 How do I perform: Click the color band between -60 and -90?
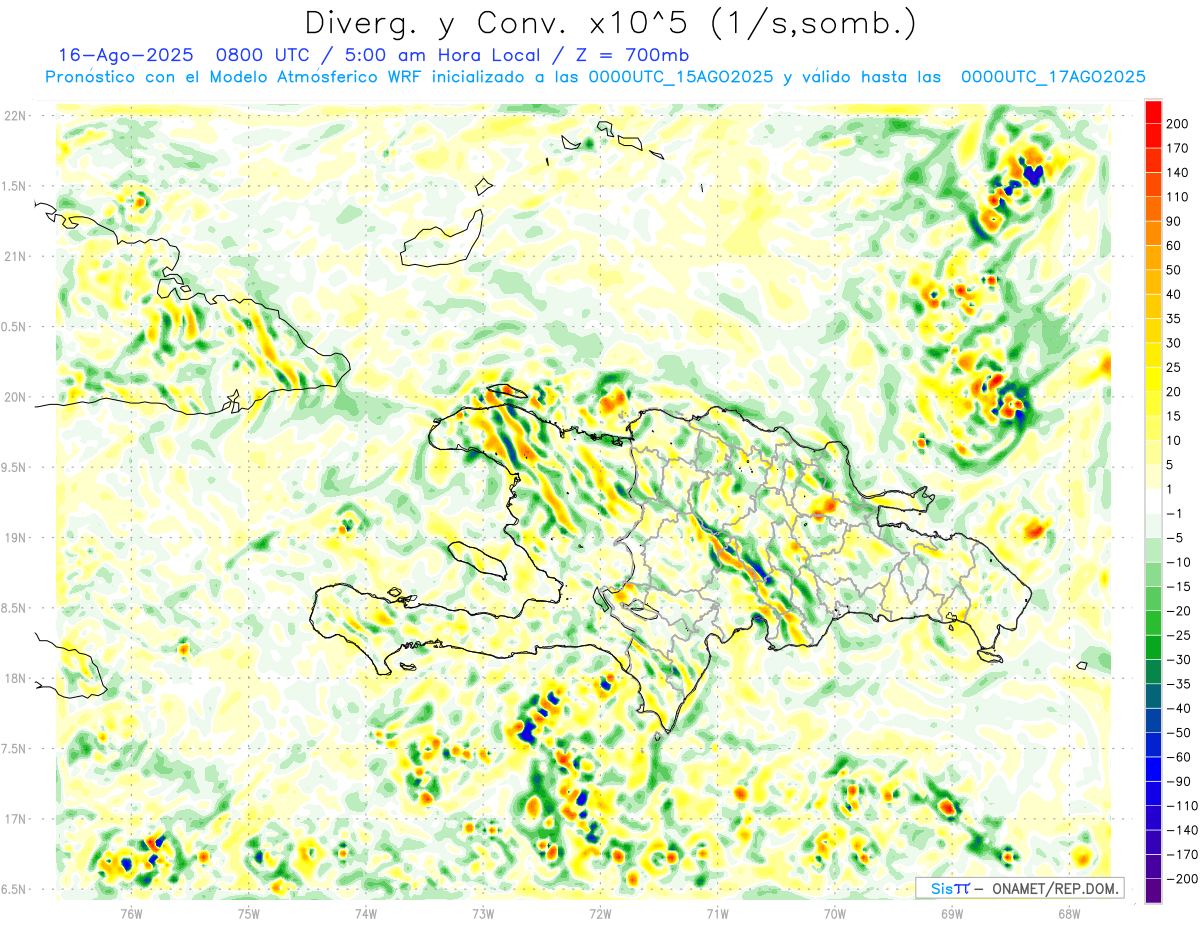tap(1153, 769)
